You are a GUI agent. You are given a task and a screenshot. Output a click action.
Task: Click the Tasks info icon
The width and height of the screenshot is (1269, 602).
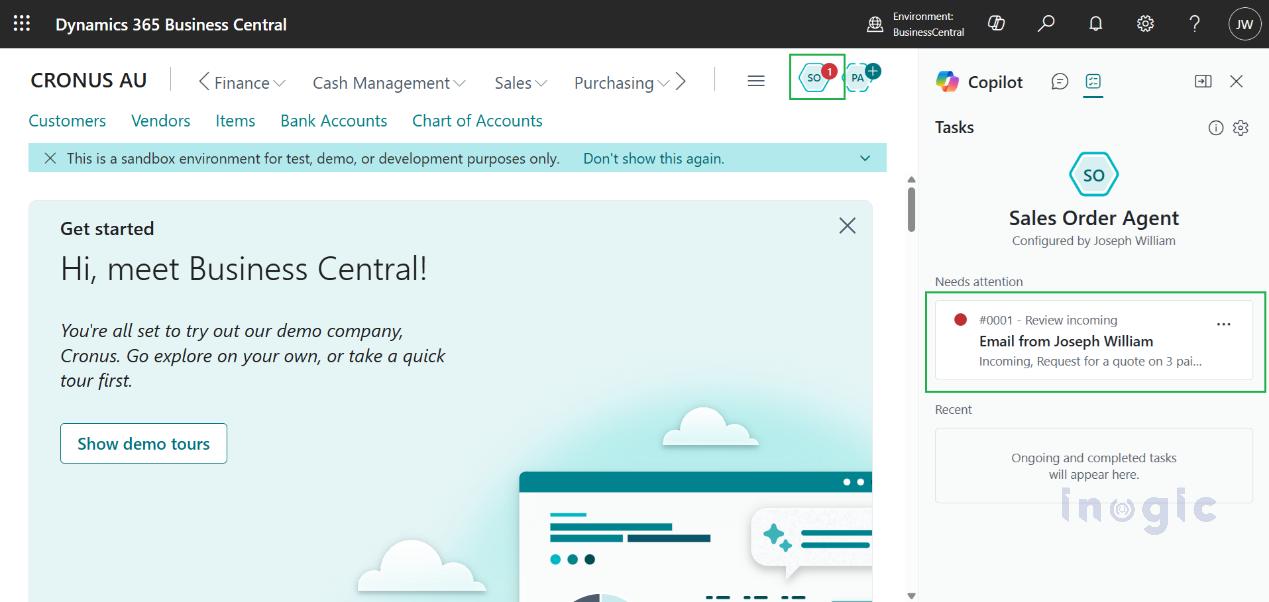click(1216, 127)
